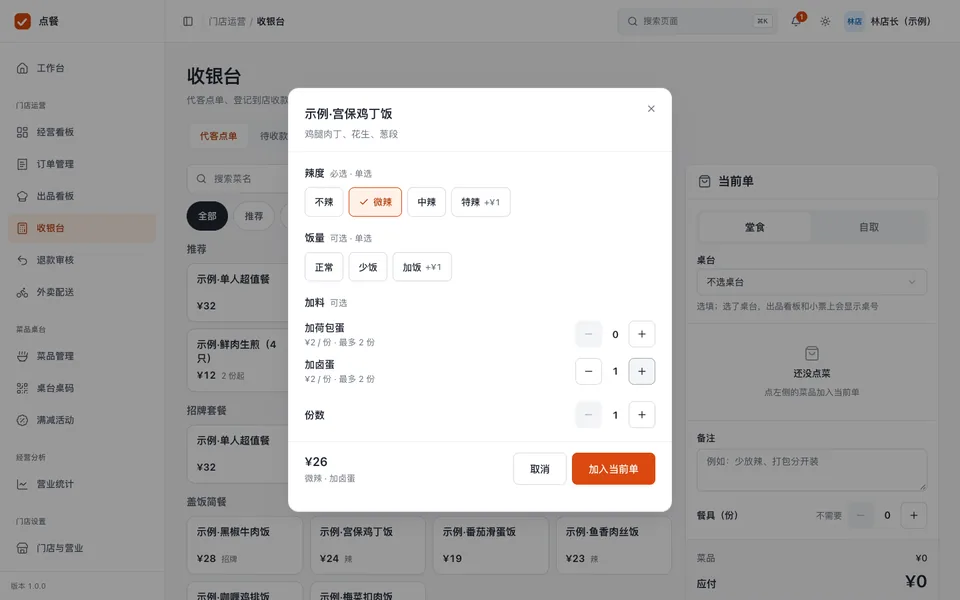Toggle the sidebar collapse icon
960x600 pixels.
[x=188, y=21]
